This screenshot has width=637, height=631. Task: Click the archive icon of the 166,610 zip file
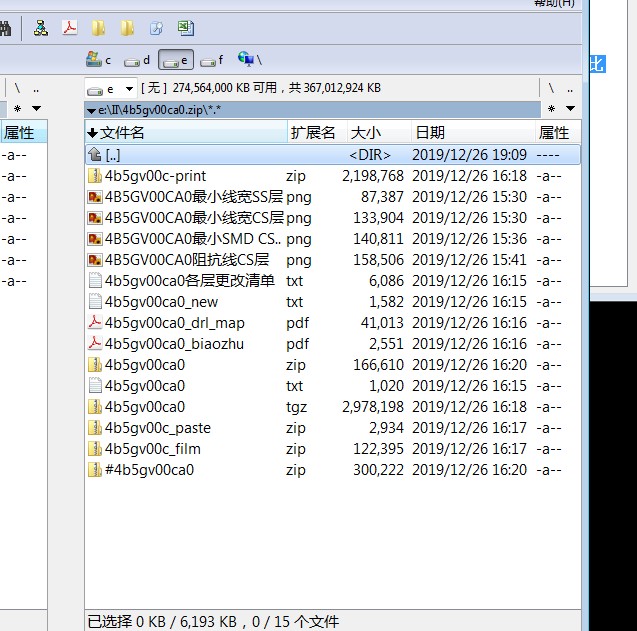pyautogui.click(x=95, y=365)
